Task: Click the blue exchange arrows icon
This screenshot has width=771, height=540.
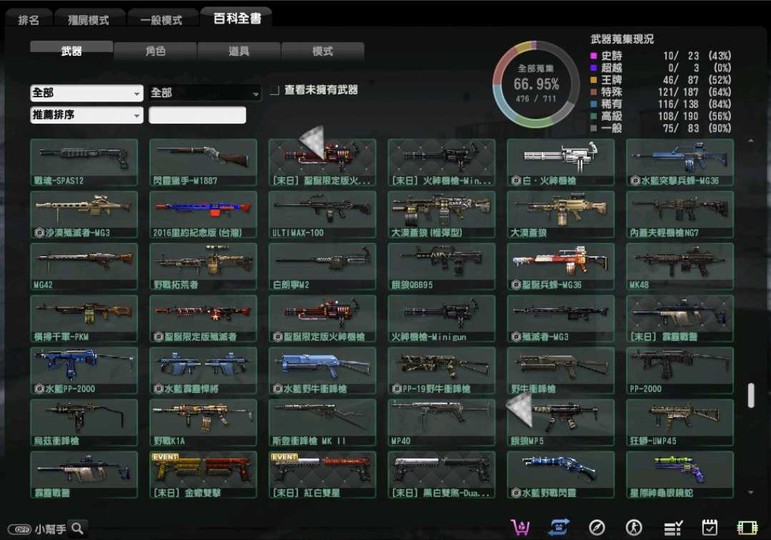Action: point(559,527)
